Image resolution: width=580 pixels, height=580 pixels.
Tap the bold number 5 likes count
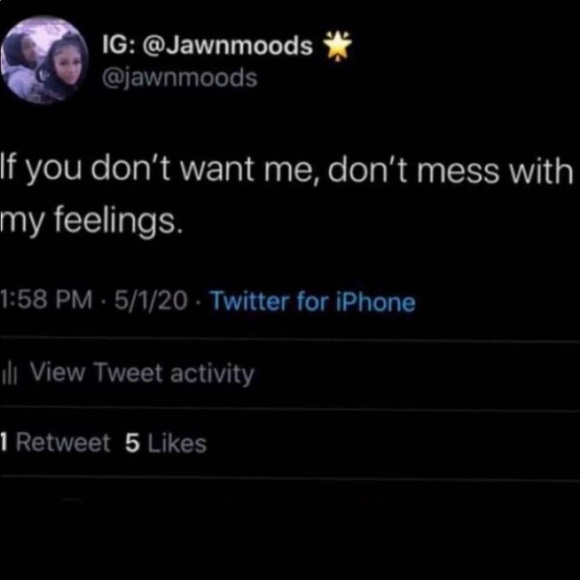point(132,443)
